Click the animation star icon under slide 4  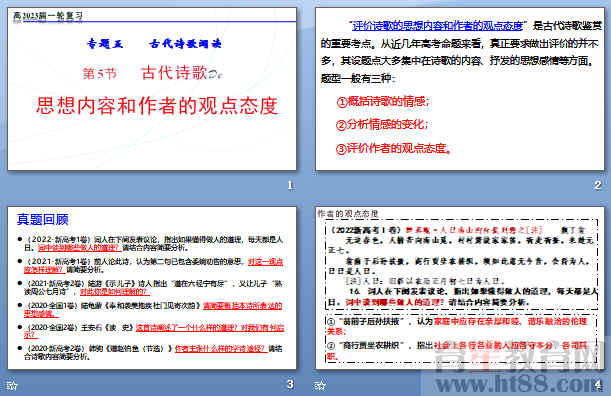point(320,385)
